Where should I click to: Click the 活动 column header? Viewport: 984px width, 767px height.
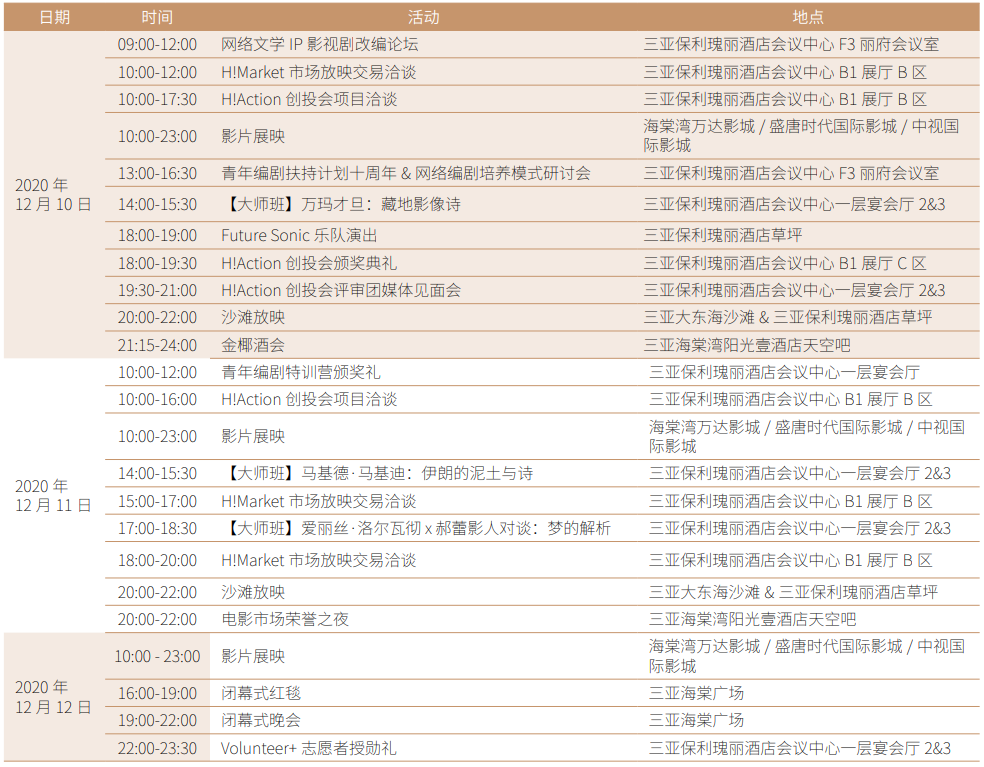[424, 18]
